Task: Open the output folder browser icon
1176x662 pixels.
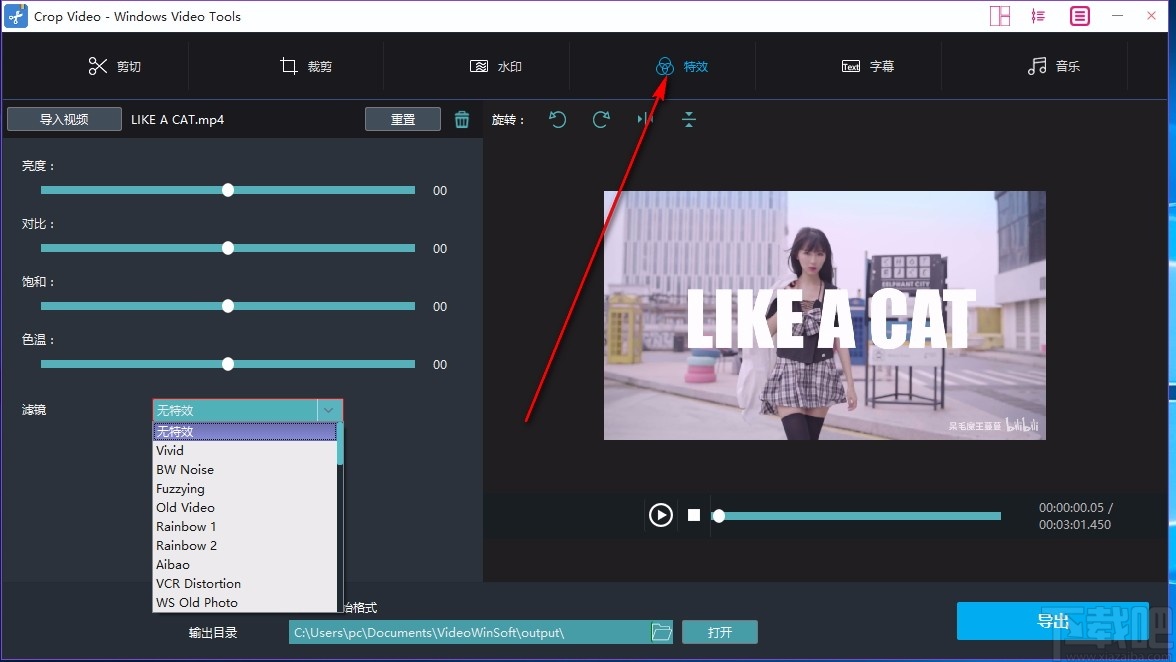Action: pos(661,631)
